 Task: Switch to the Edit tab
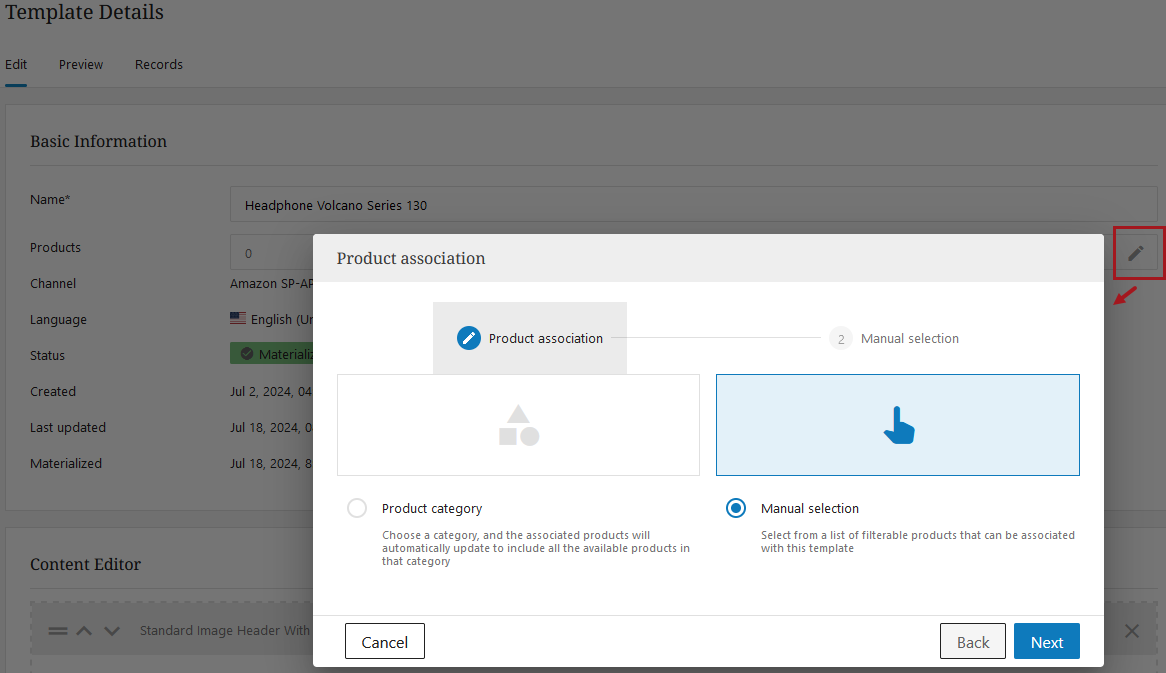pos(16,64)
